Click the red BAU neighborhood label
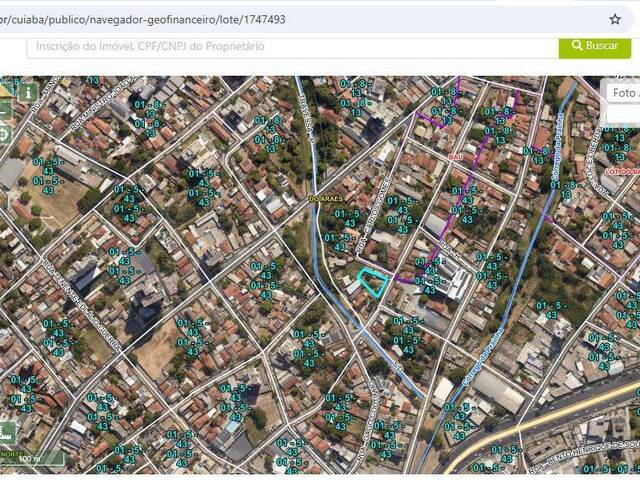The image size is (640, 480). pos(455,157)
